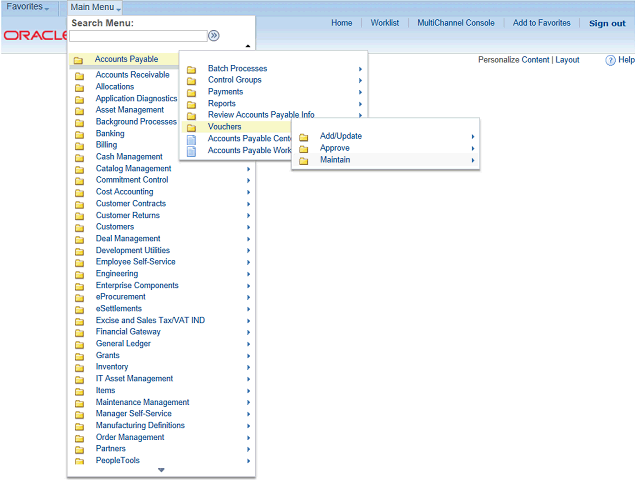Image resolution: width=640 pixels, height=480 pixels.
Task: Expand the Maintain submenu arrow
Action: (473, 160)
